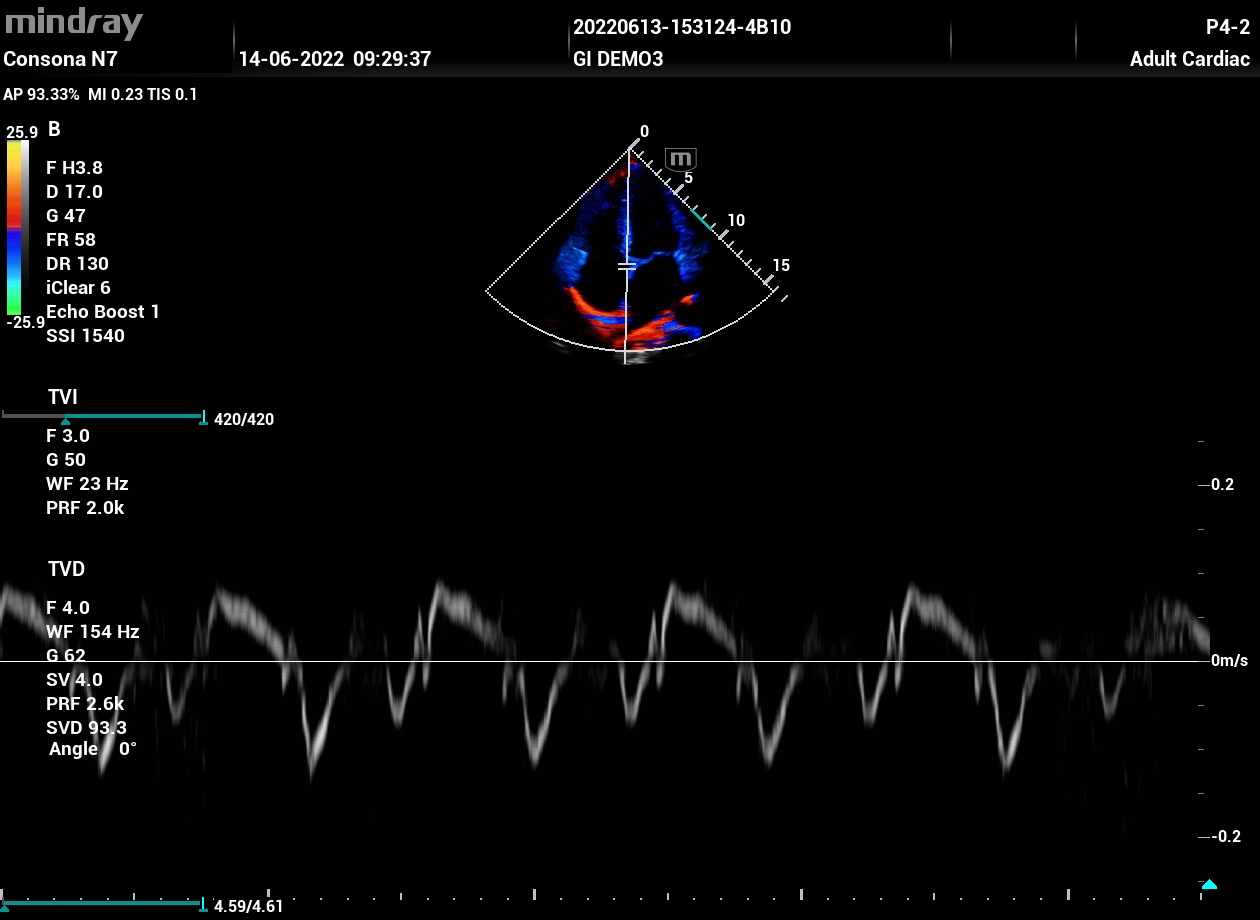
Task: Click the PRF 2.6k value under TVD
Action: click(x=85, y=704)
